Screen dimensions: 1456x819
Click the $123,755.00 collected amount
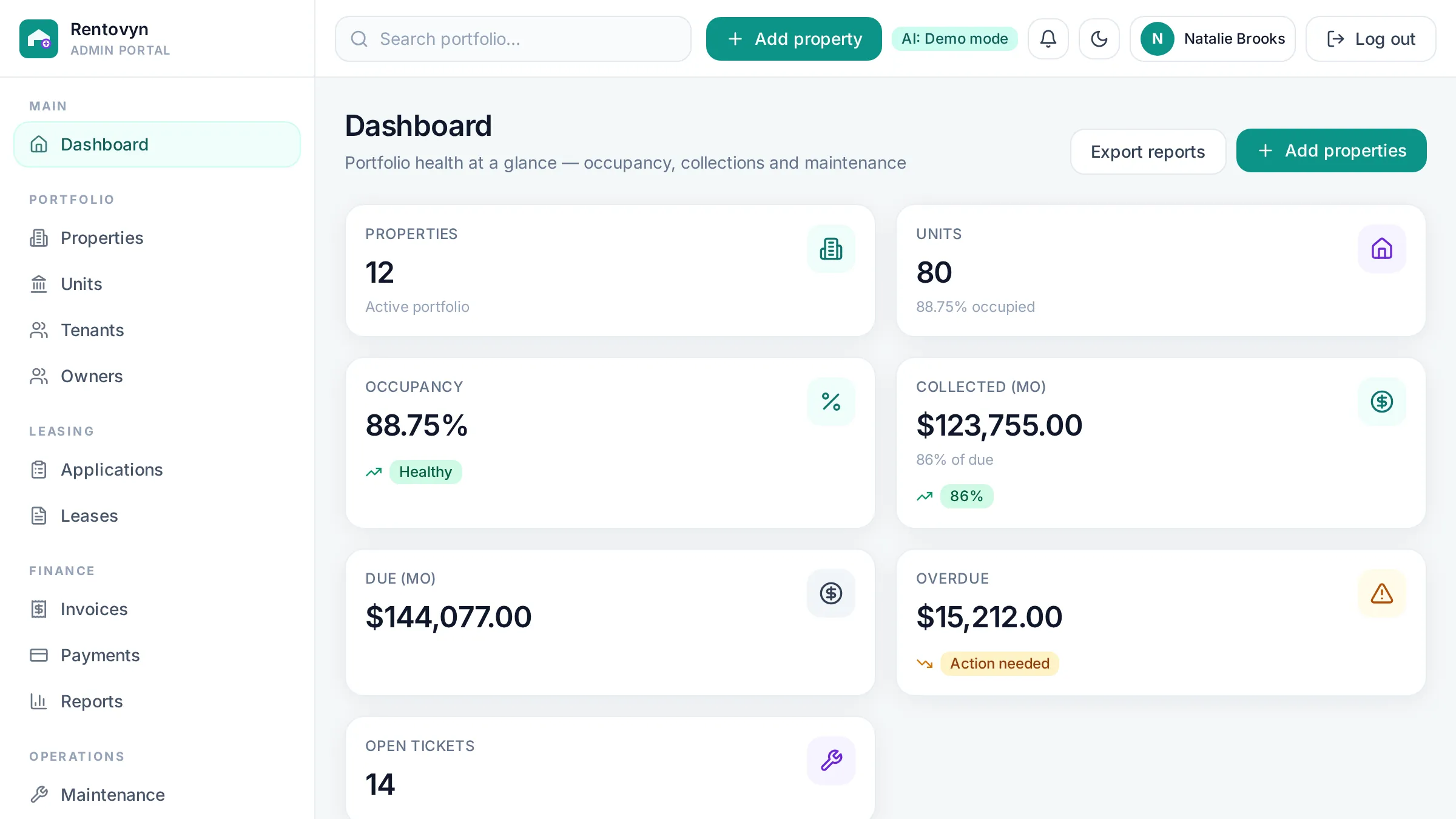[x=999, y=425]
